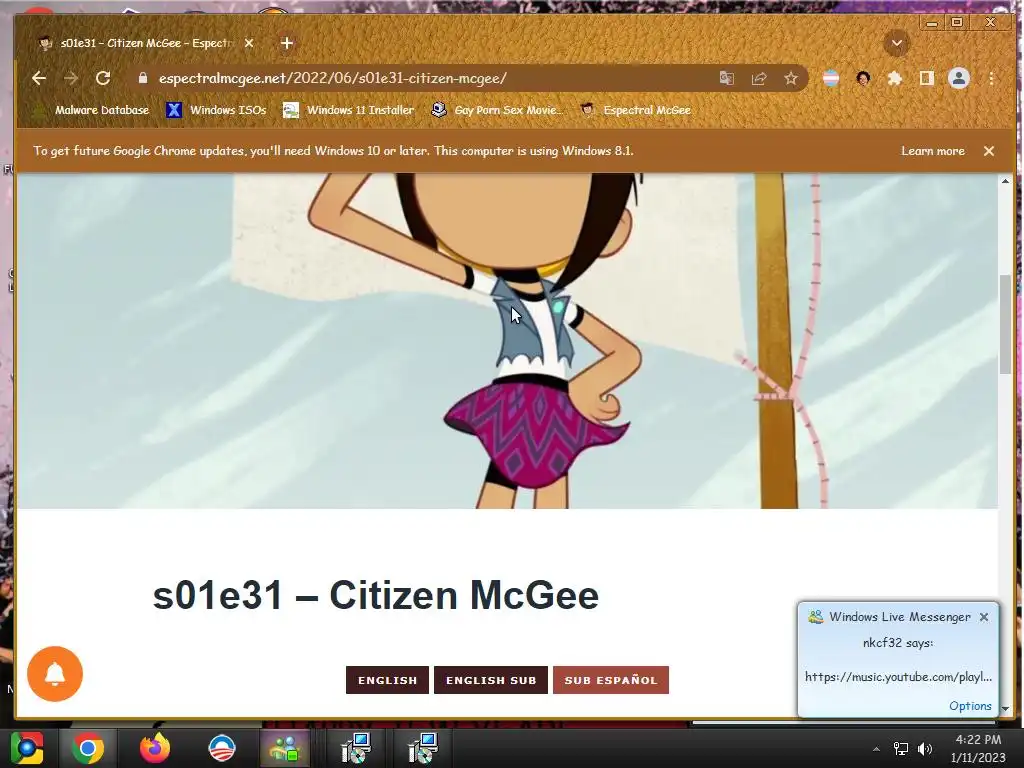Open the first installer icon on taskbar

coord(356,748)
